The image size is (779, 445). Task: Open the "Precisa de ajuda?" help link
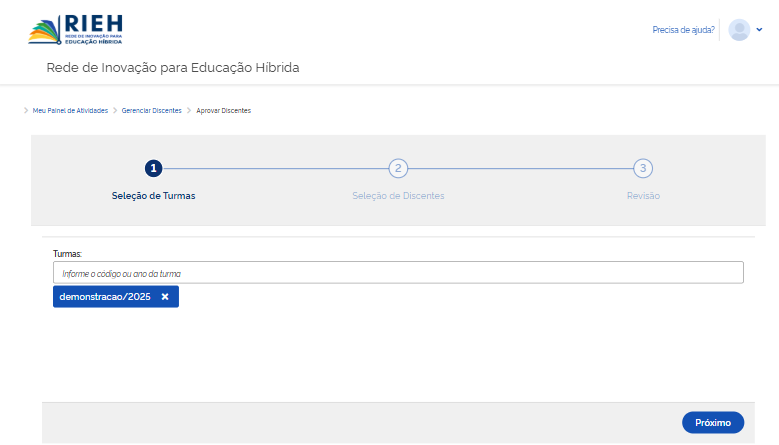click(683, 30)
